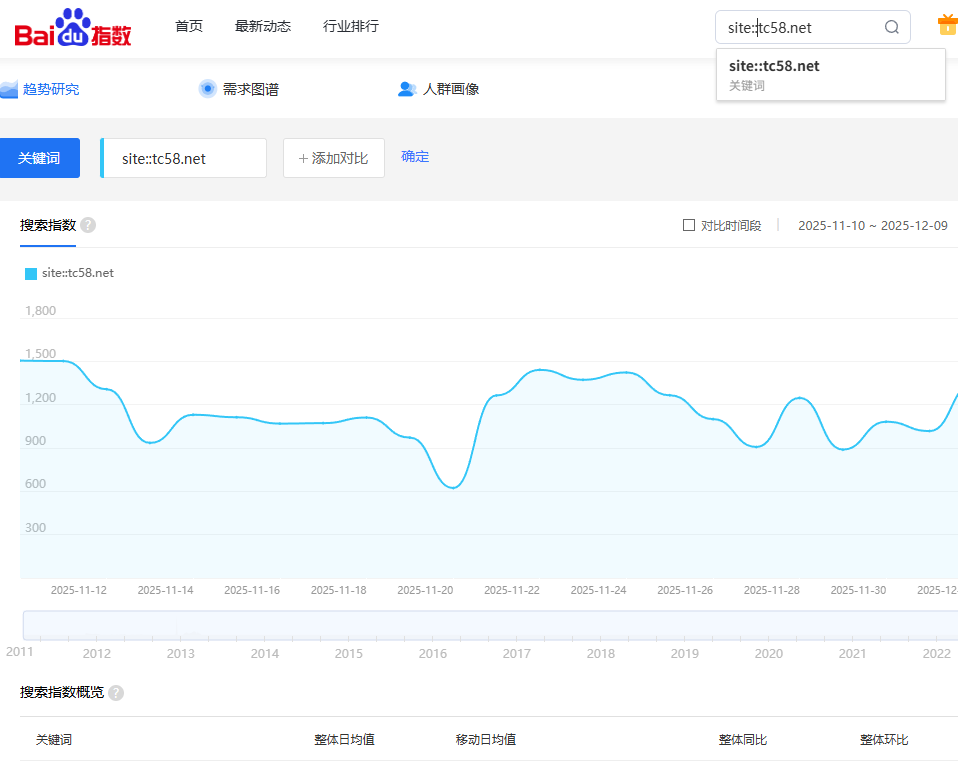Click the keyword input field site::tc58.net

185,158
